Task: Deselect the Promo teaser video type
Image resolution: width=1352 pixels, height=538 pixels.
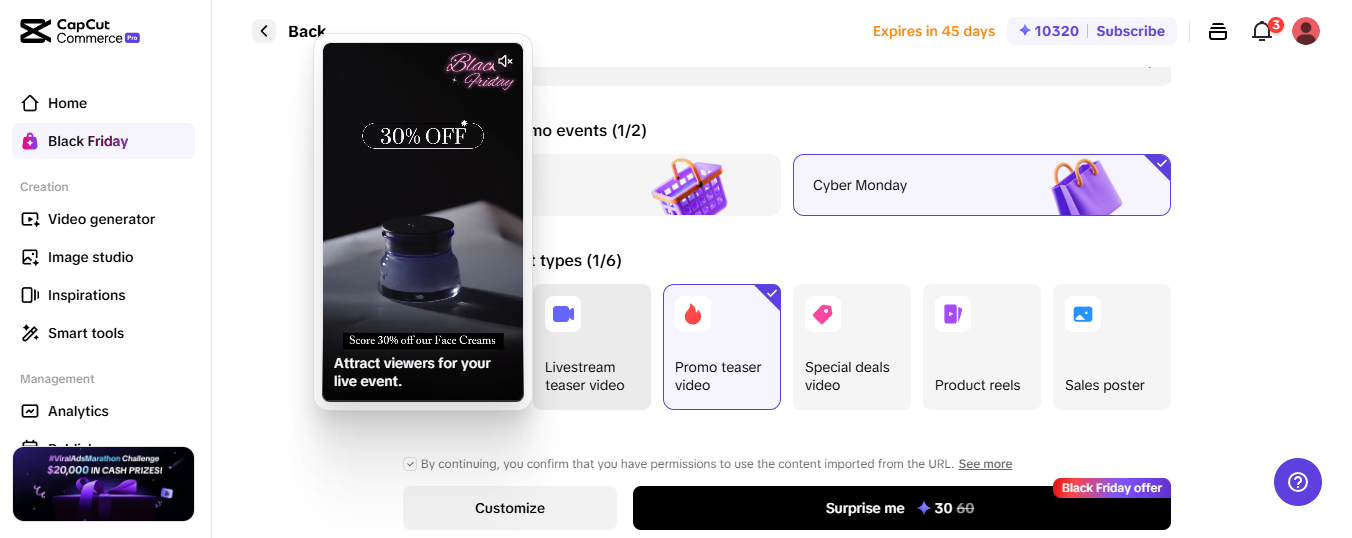Action: point(722,347)
